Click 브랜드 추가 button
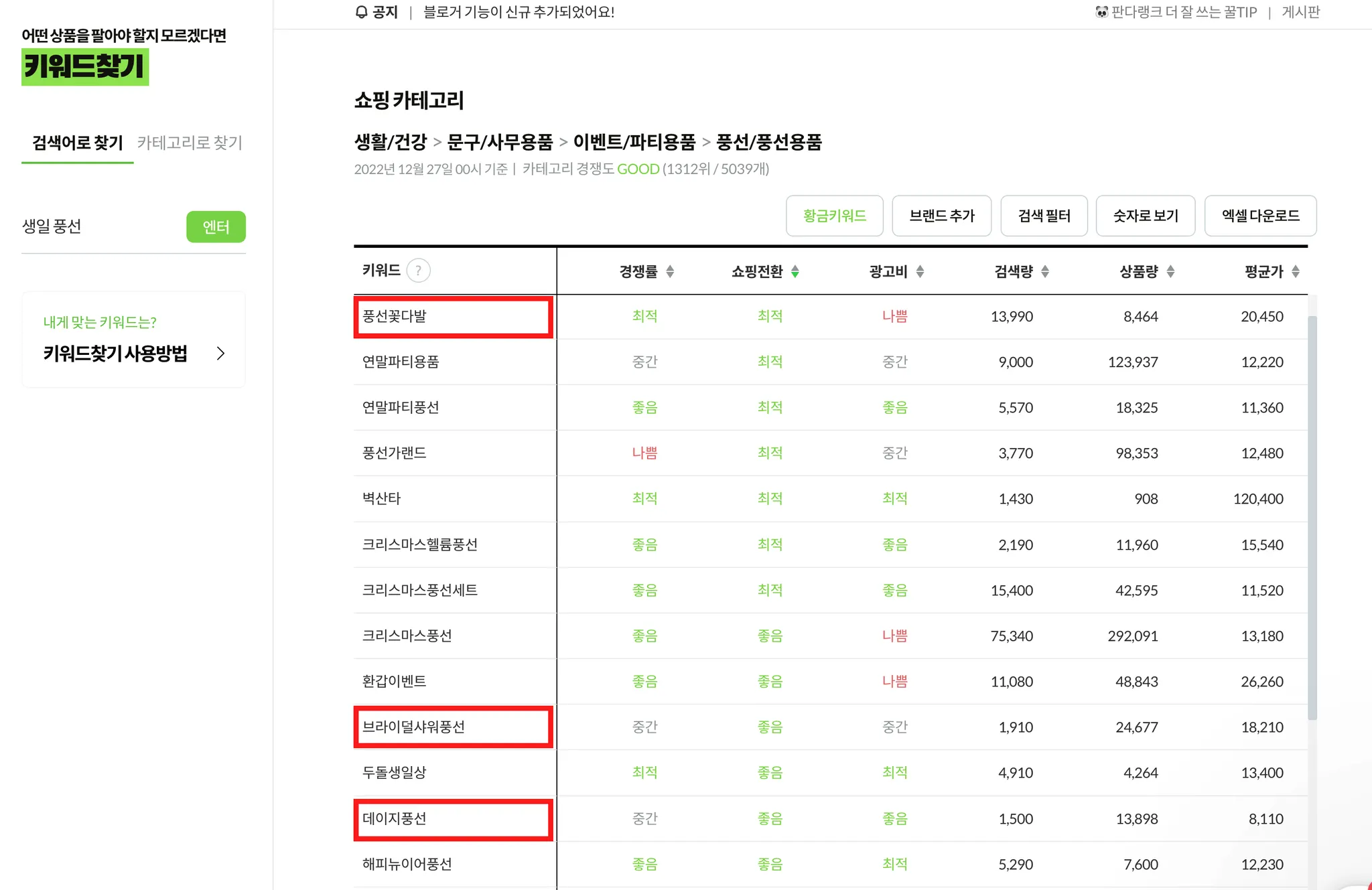Viewport: 1372px width, 890px height. coord(941,216)
